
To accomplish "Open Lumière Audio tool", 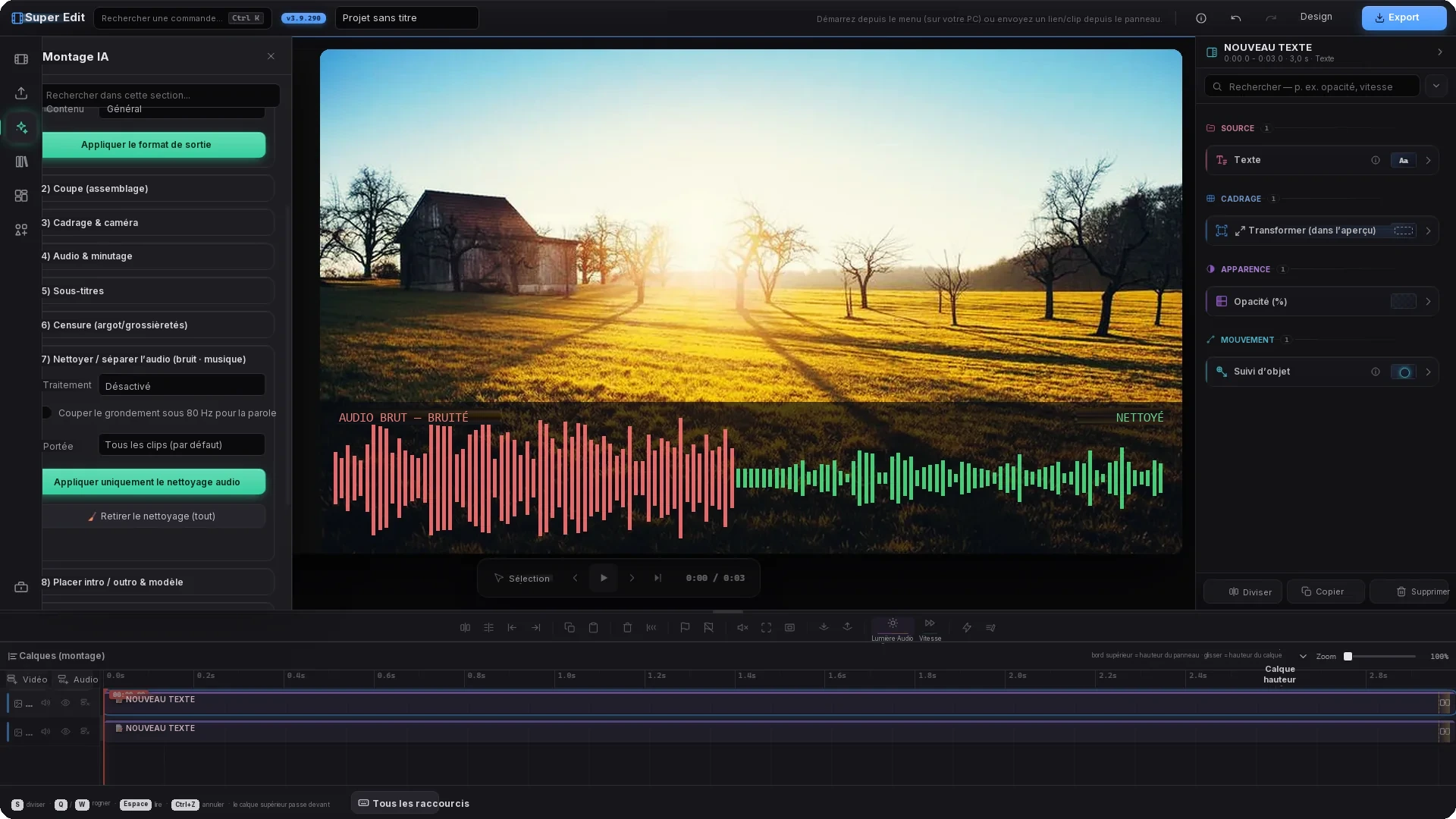I will (893, 629).
